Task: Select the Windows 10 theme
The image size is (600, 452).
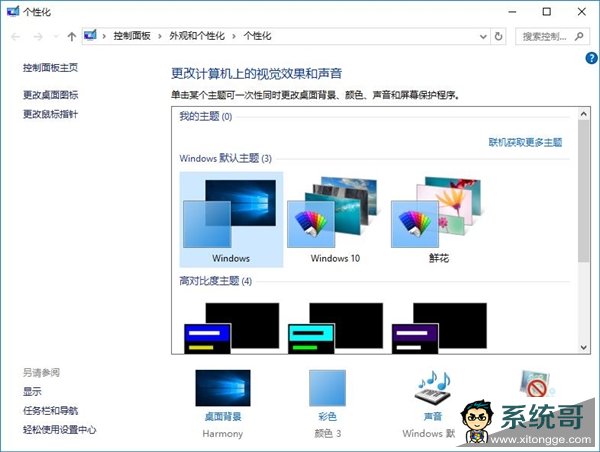Action: (x=335, y=219)
